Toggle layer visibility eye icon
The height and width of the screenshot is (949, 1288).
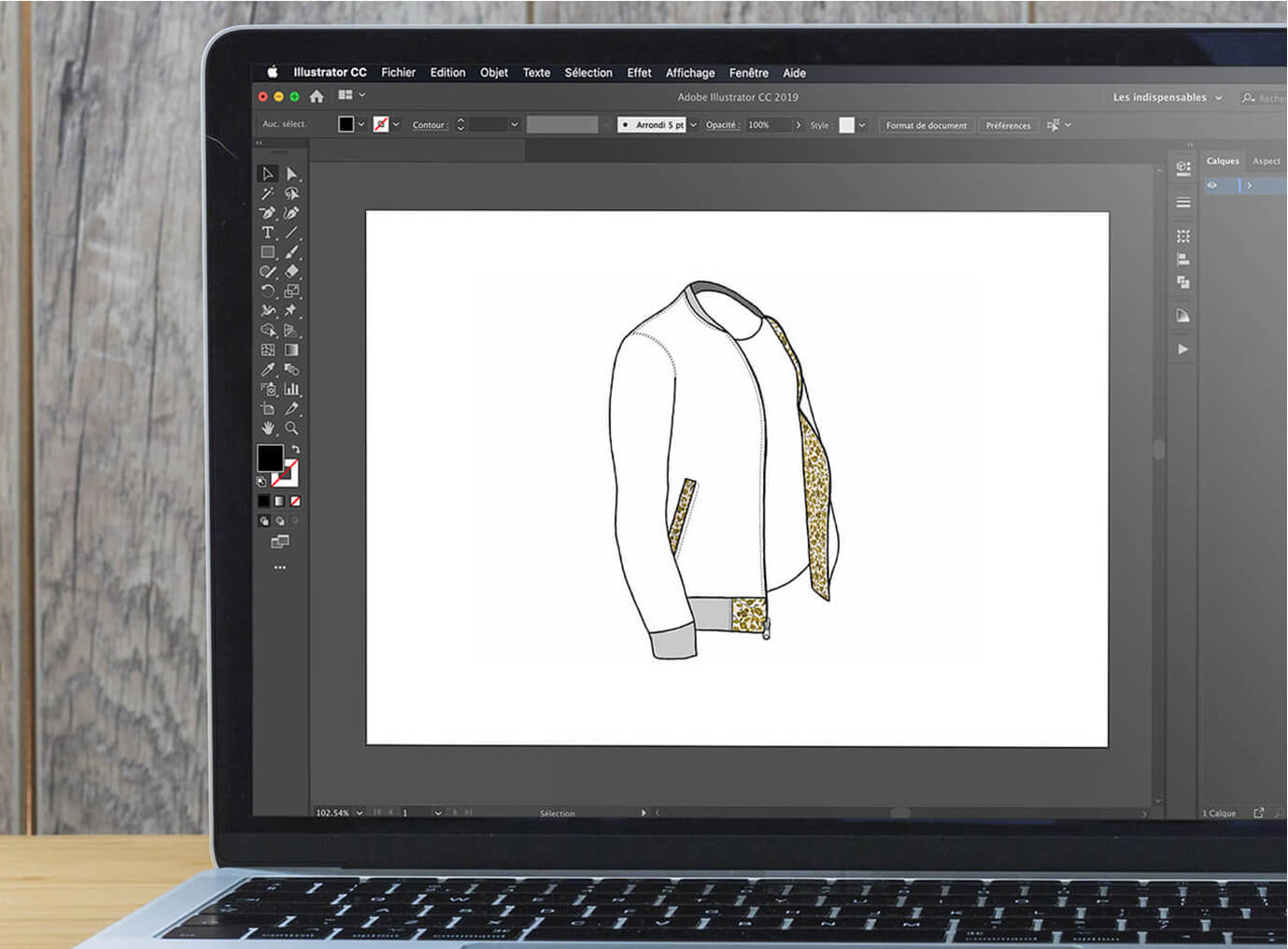pyautogui.click(x=1212, y=186)
